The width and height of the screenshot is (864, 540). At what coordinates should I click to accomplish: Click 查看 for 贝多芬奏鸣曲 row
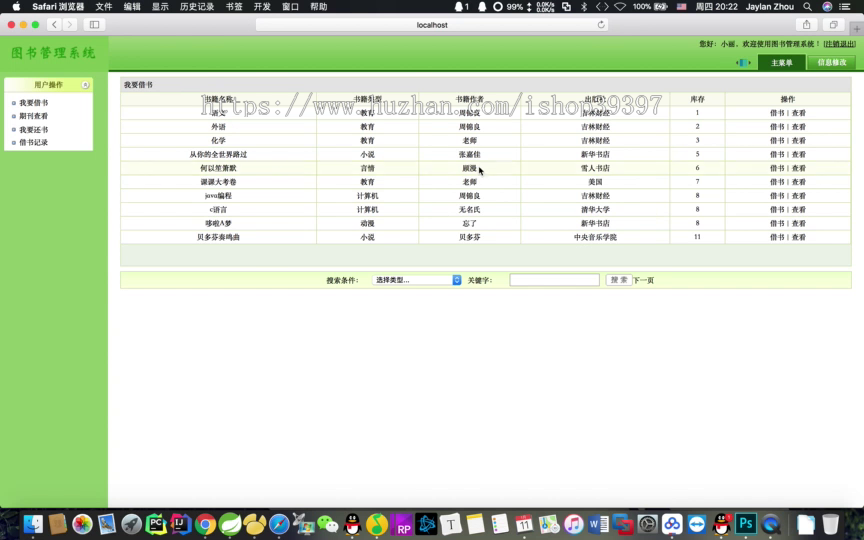pyautogui.click(x=798, y=237)
